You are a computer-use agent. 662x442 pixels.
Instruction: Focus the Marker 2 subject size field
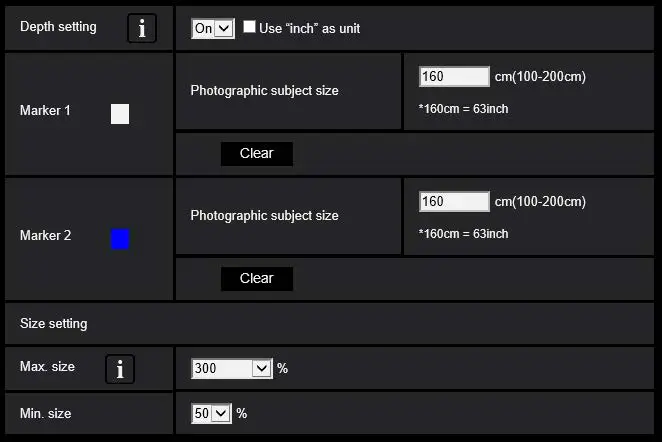pos(454,202)
